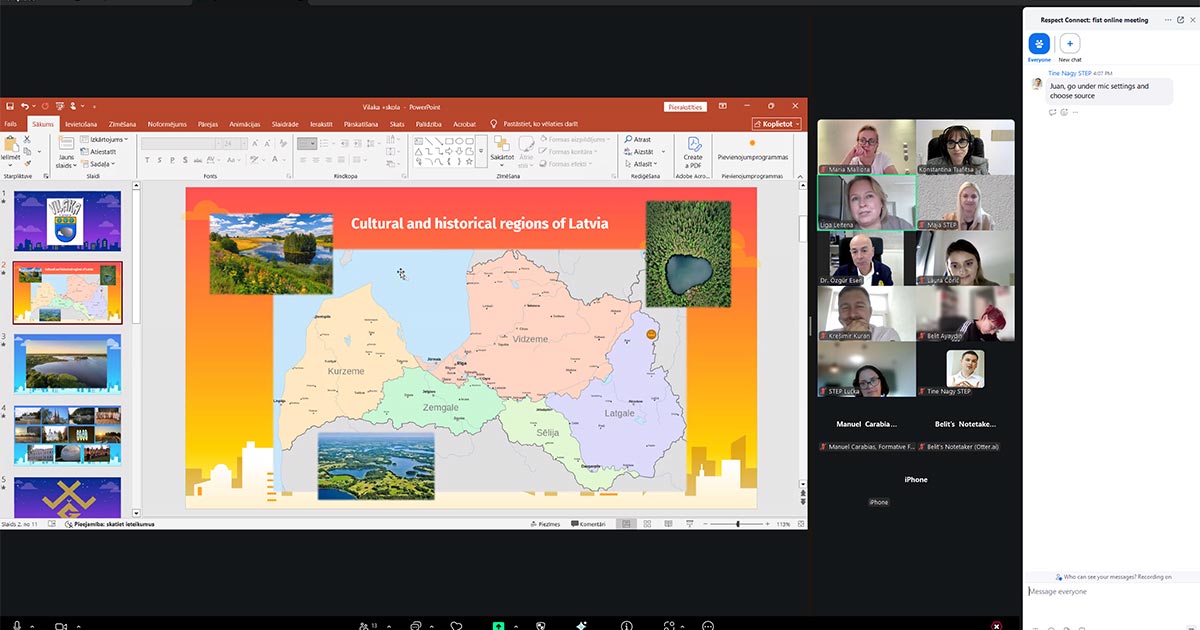Open the Animācijas ribbon tab
The width and height of the screenshot is (1200, 630).
pyautogui.click(x=244, y=124)
